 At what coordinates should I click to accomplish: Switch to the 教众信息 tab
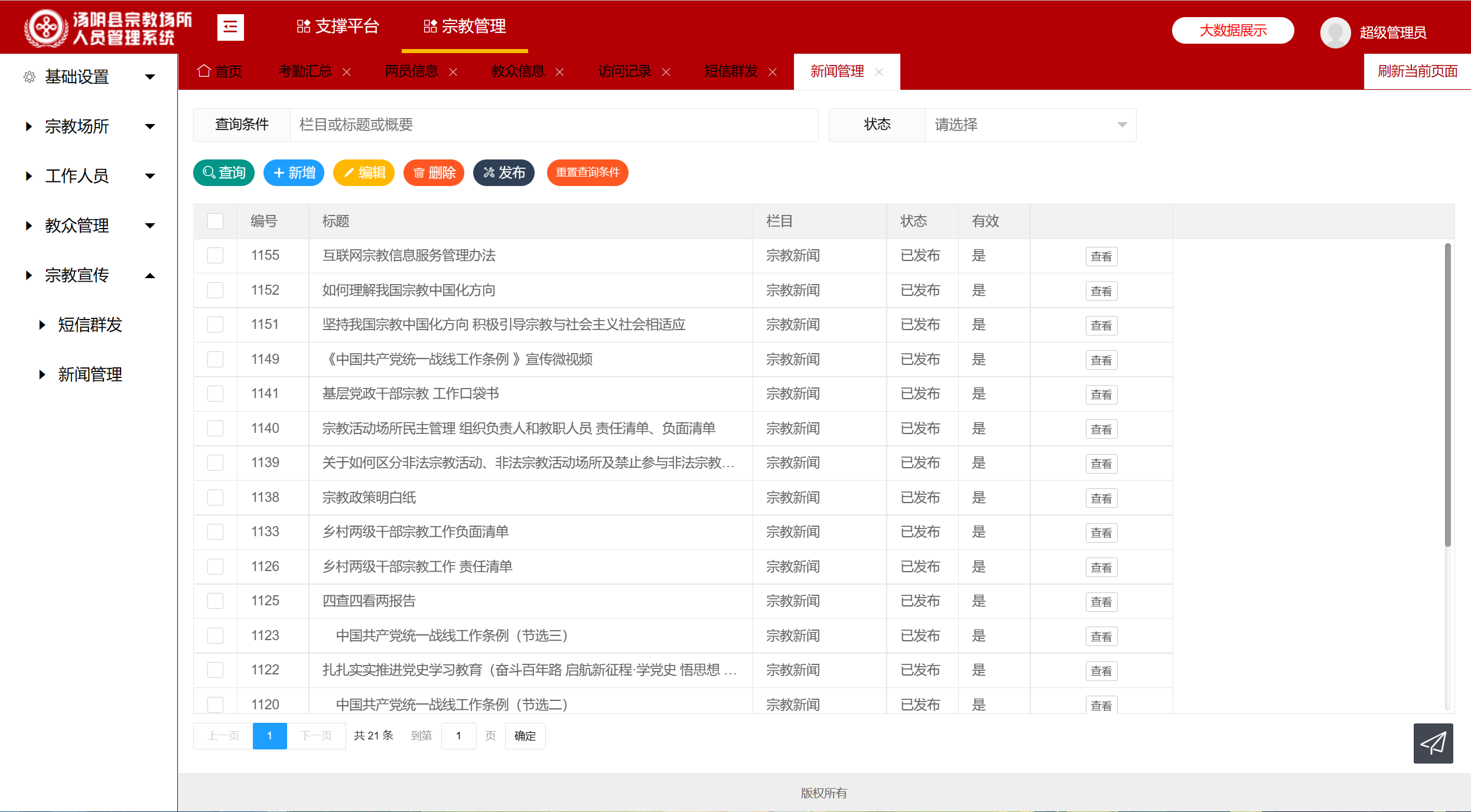coord(518,71)
